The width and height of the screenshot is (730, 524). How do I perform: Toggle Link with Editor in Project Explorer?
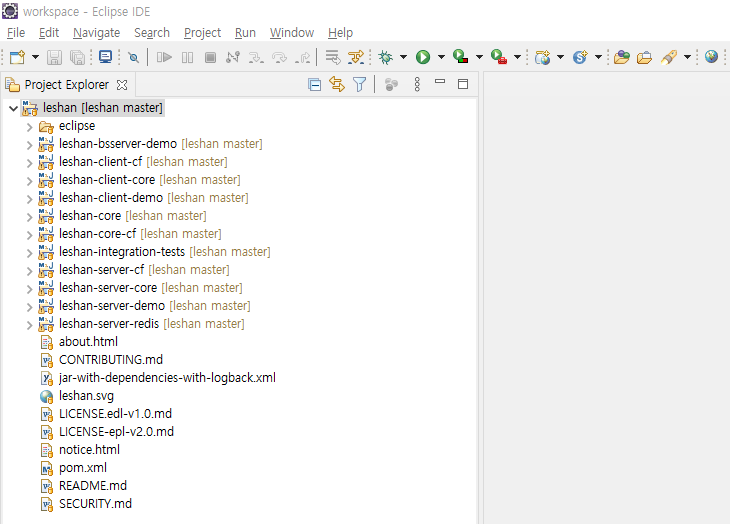pos(337,84)
